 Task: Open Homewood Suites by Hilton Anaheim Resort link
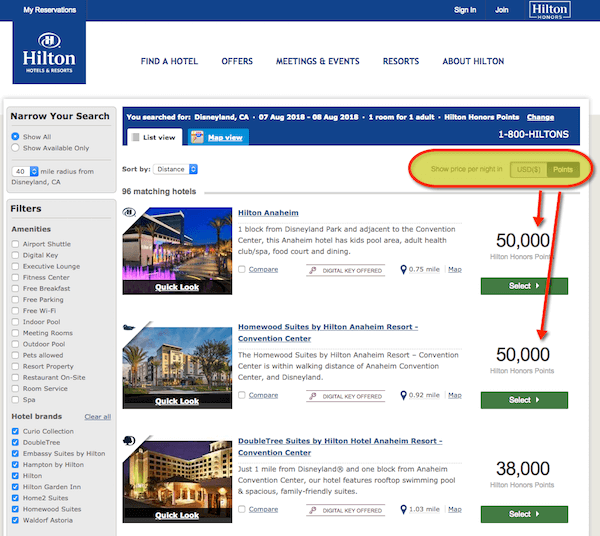[x=328, y=333]
